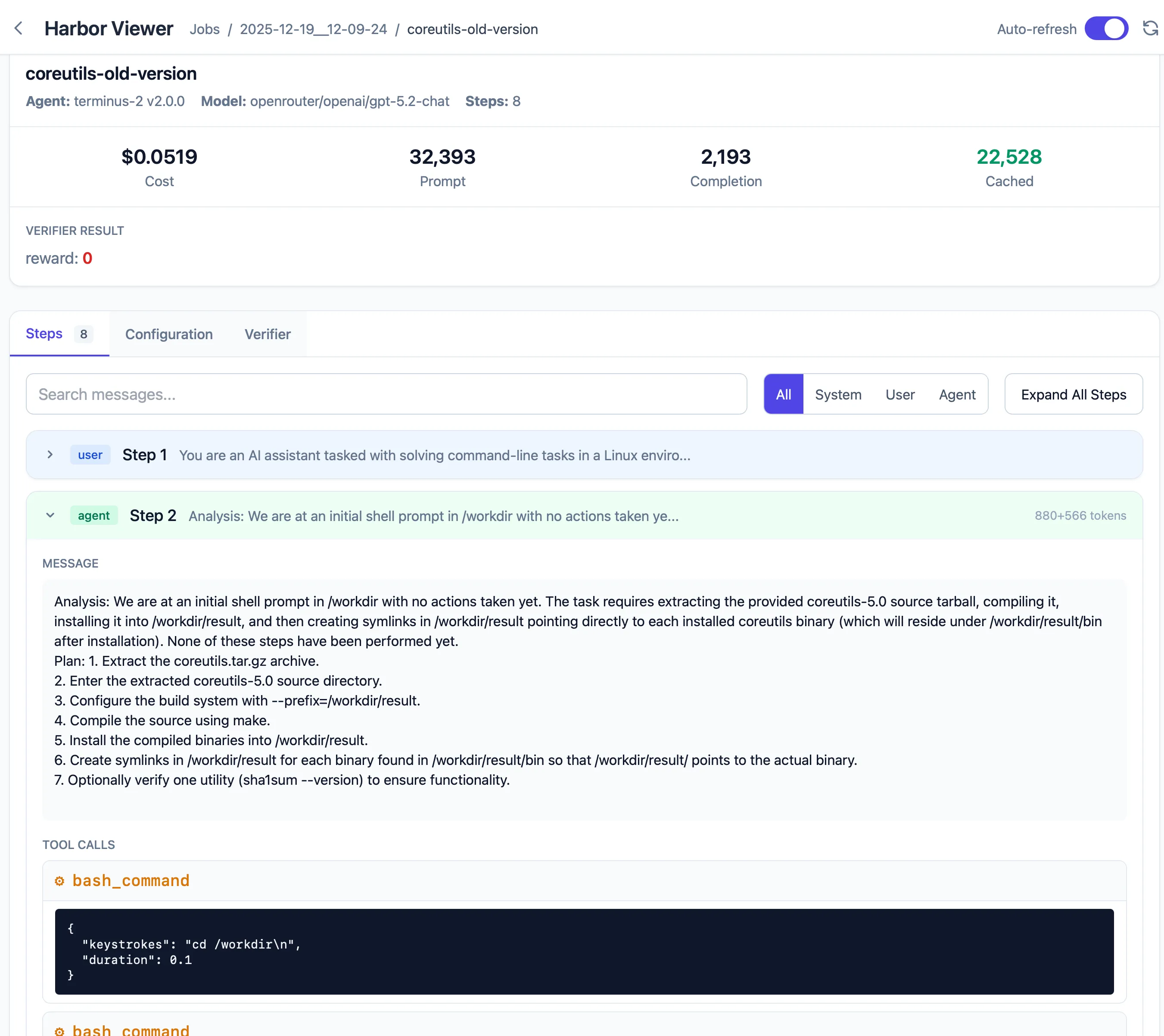
Task: Click the back arrow icon
Action: (x=19, y=28)
